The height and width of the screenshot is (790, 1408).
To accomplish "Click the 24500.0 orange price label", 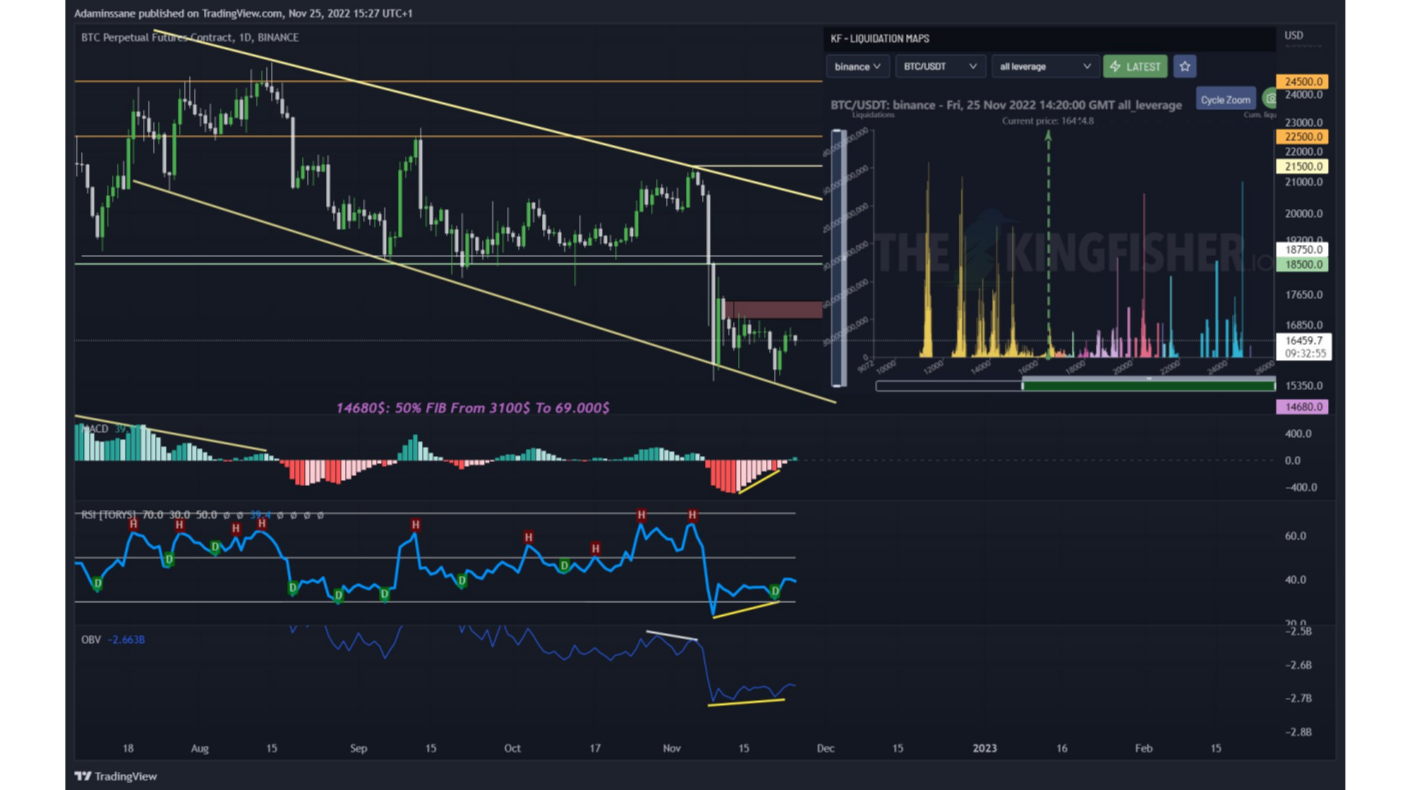I will pos(1302,82).
